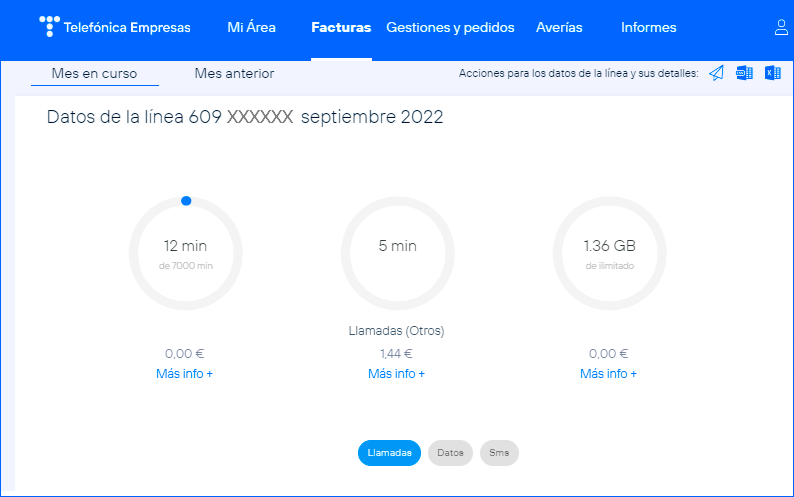
Task: Select the Facturas menu item
Action: 341,27
